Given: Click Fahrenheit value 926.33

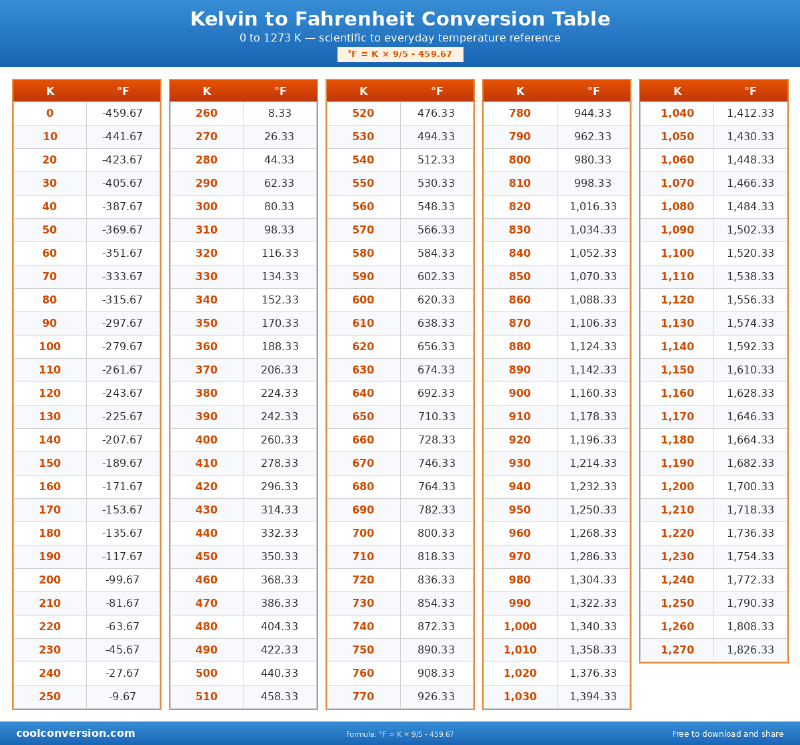Looking at the screenshot, I should tap(437, 697).
